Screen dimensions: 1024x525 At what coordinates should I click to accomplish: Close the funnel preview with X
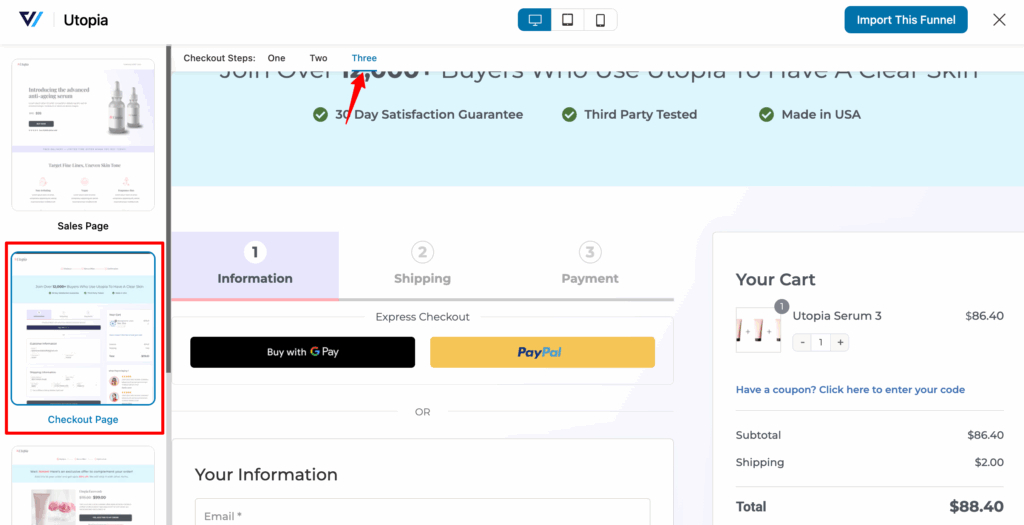coord(999,20)
